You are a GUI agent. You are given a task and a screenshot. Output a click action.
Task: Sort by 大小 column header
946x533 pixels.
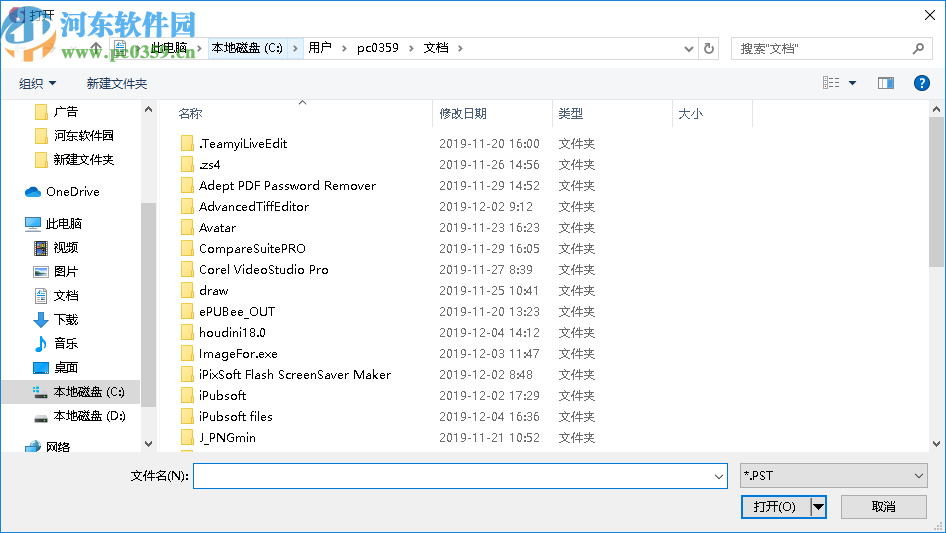690,113
